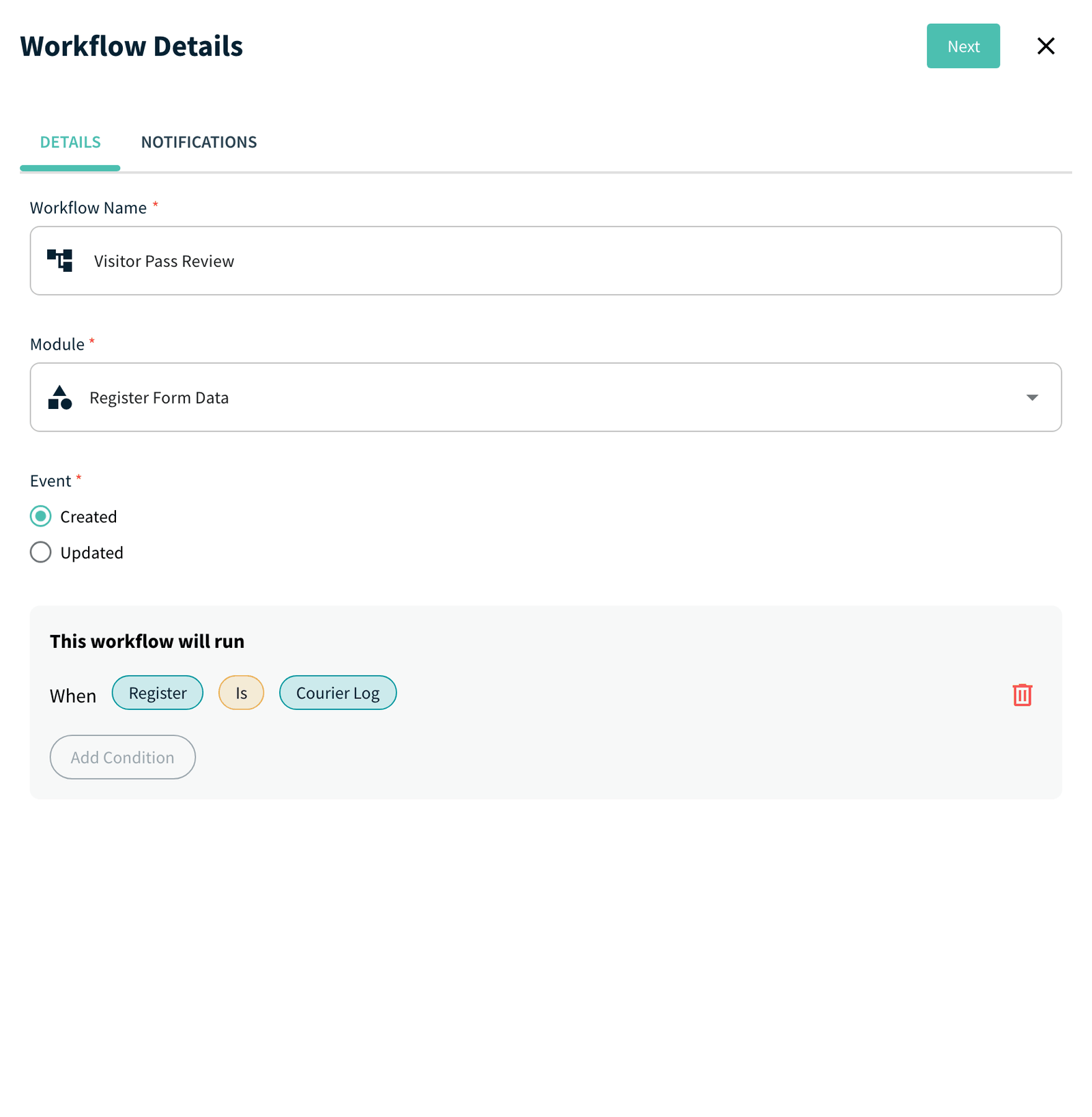Click the module shapes icon
Image resolution: width=1092 pixels, height=1117 pixels.
(x=59, y=397)
